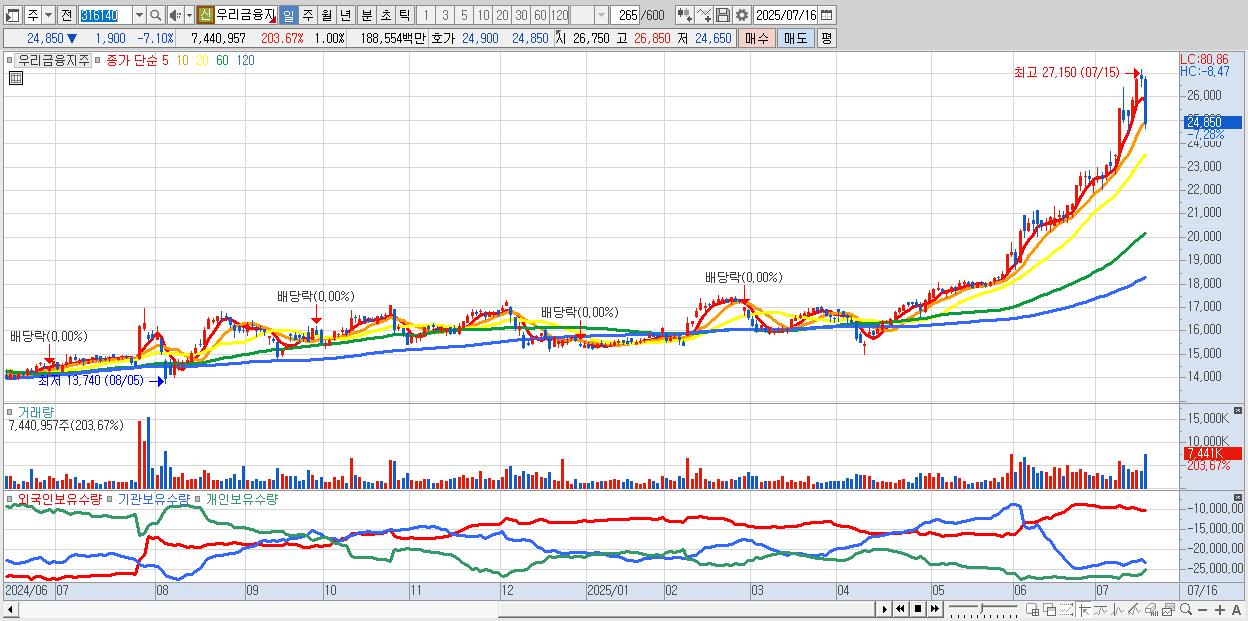Screen dimensions: 1248x621
Task: Click the window-with-grid layout icon
Action: (x=1032, y=609)
